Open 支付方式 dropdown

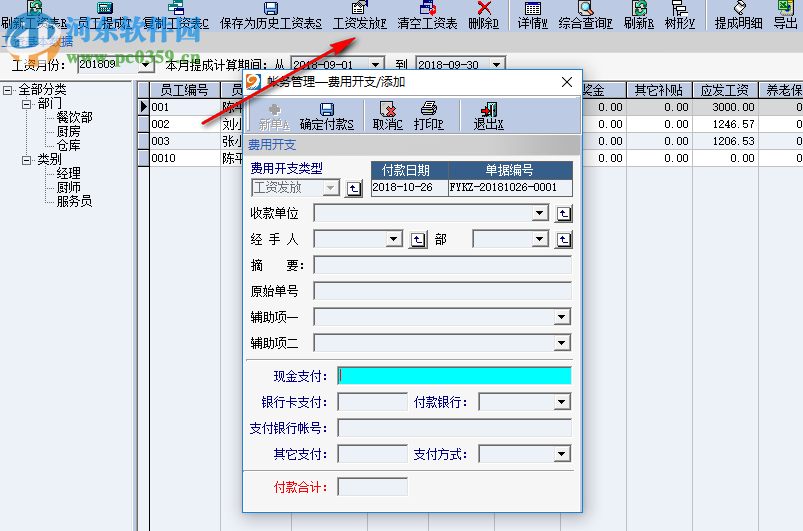[562, 454]
